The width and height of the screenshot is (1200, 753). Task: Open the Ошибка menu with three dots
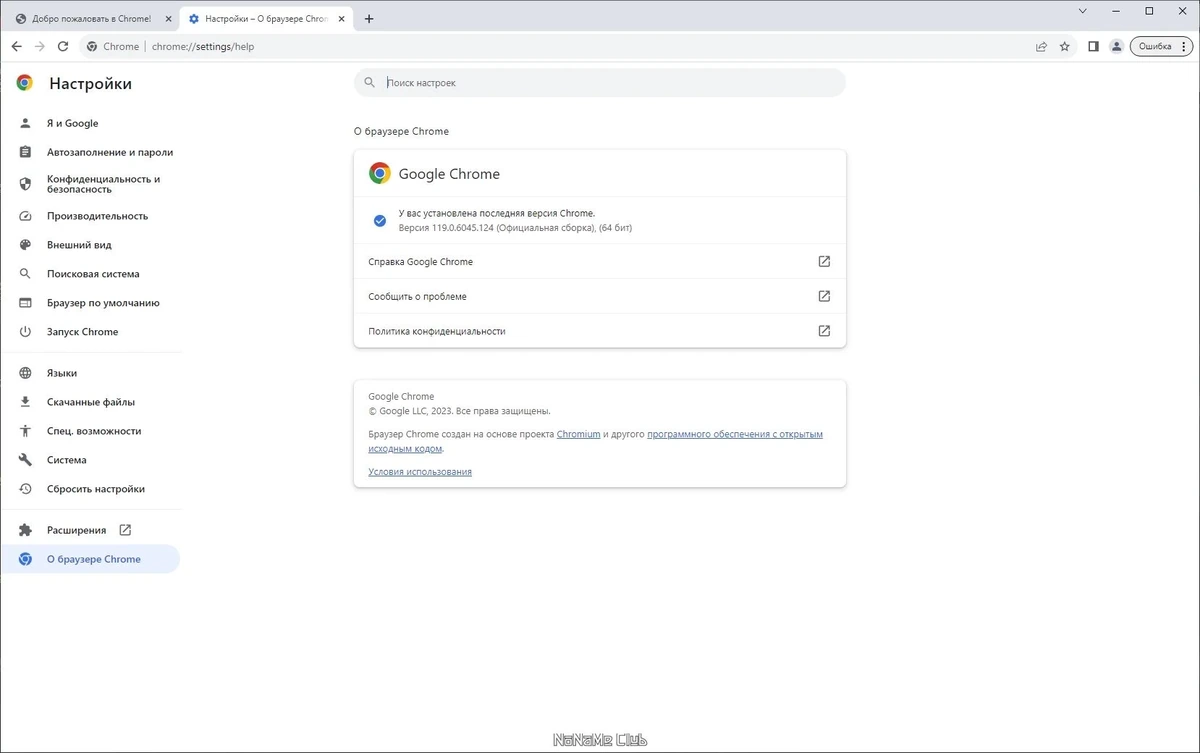1160,46
